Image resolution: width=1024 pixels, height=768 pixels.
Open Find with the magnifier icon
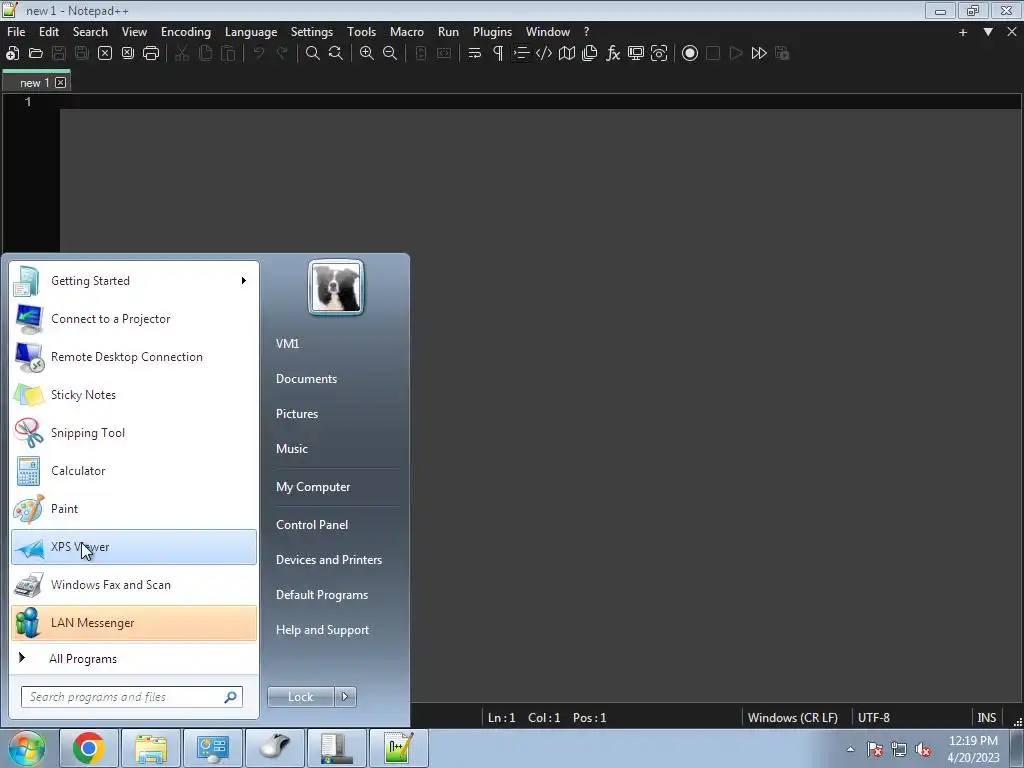313,54
